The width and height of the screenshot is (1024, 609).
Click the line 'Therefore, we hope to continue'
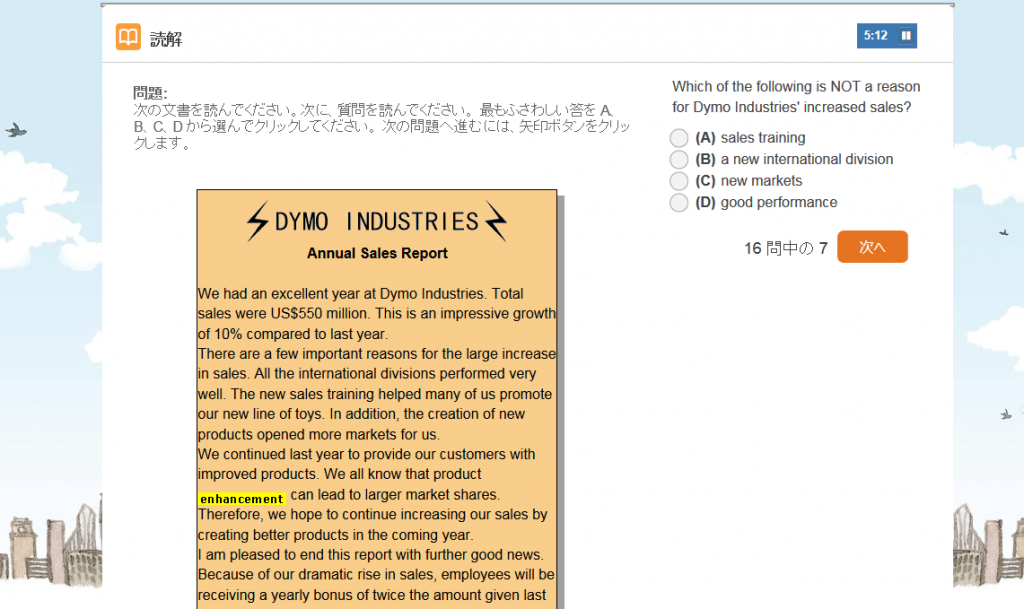[x=372, y=514]
